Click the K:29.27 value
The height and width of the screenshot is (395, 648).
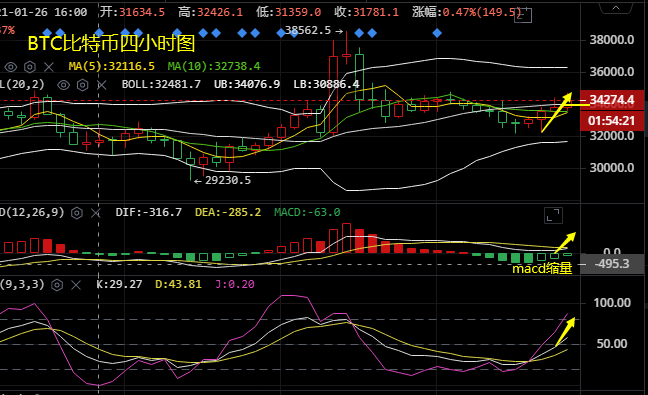click(119, 285)
